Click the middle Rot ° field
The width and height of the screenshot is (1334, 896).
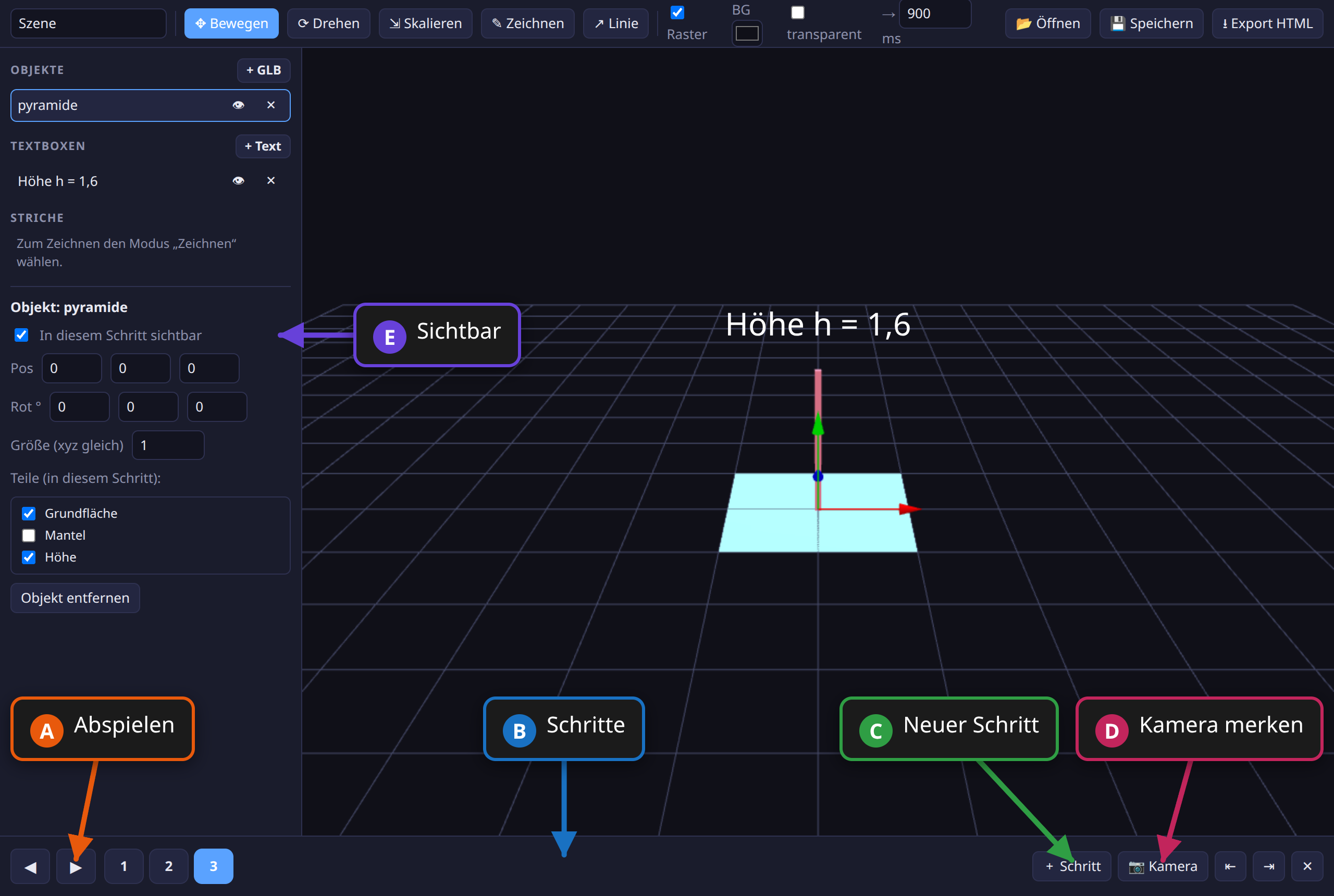point(148,407)
